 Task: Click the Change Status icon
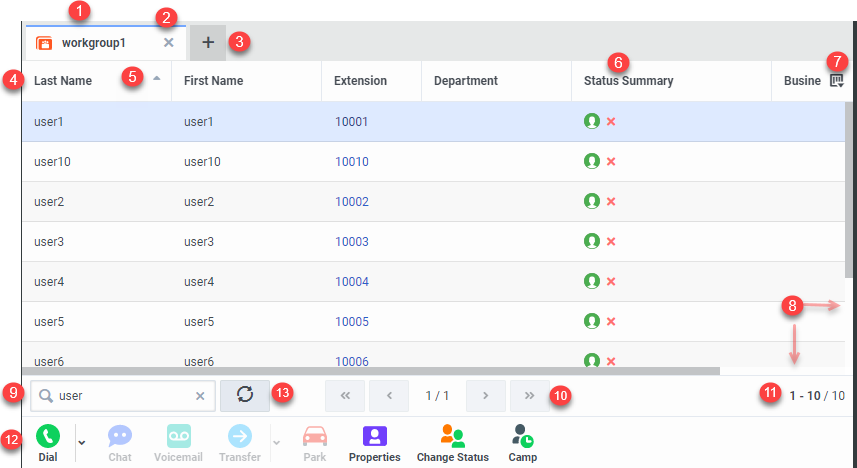tap(452, 437)
